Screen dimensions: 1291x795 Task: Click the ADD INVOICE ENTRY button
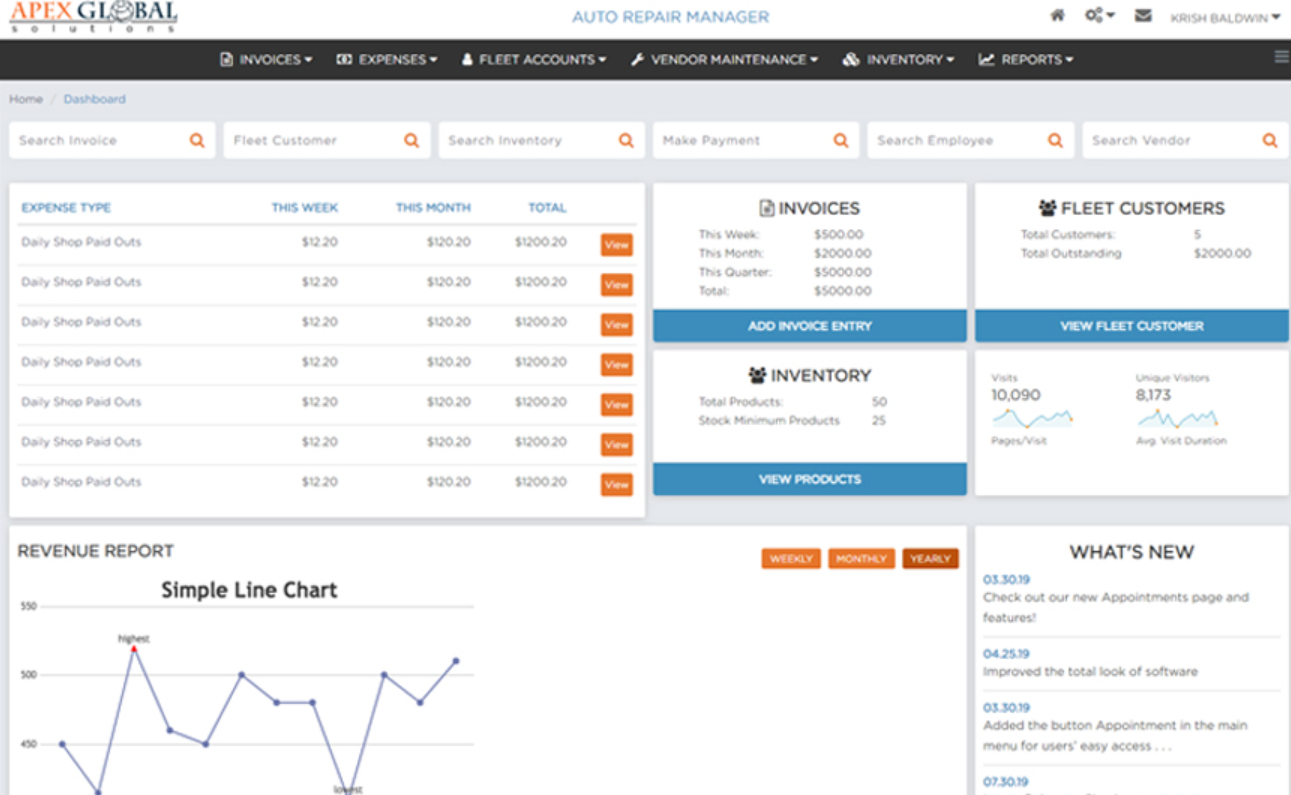coord(809,325)
